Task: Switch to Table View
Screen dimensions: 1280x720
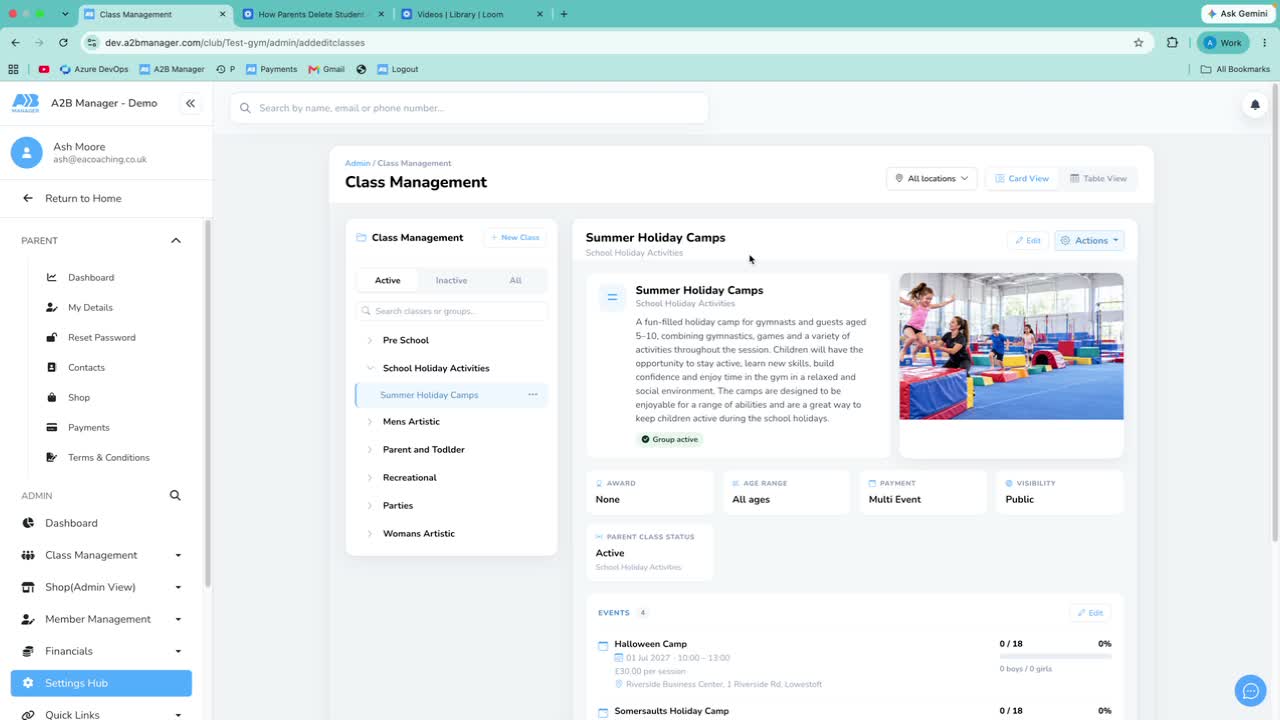Action: (x=1098, y=178)
